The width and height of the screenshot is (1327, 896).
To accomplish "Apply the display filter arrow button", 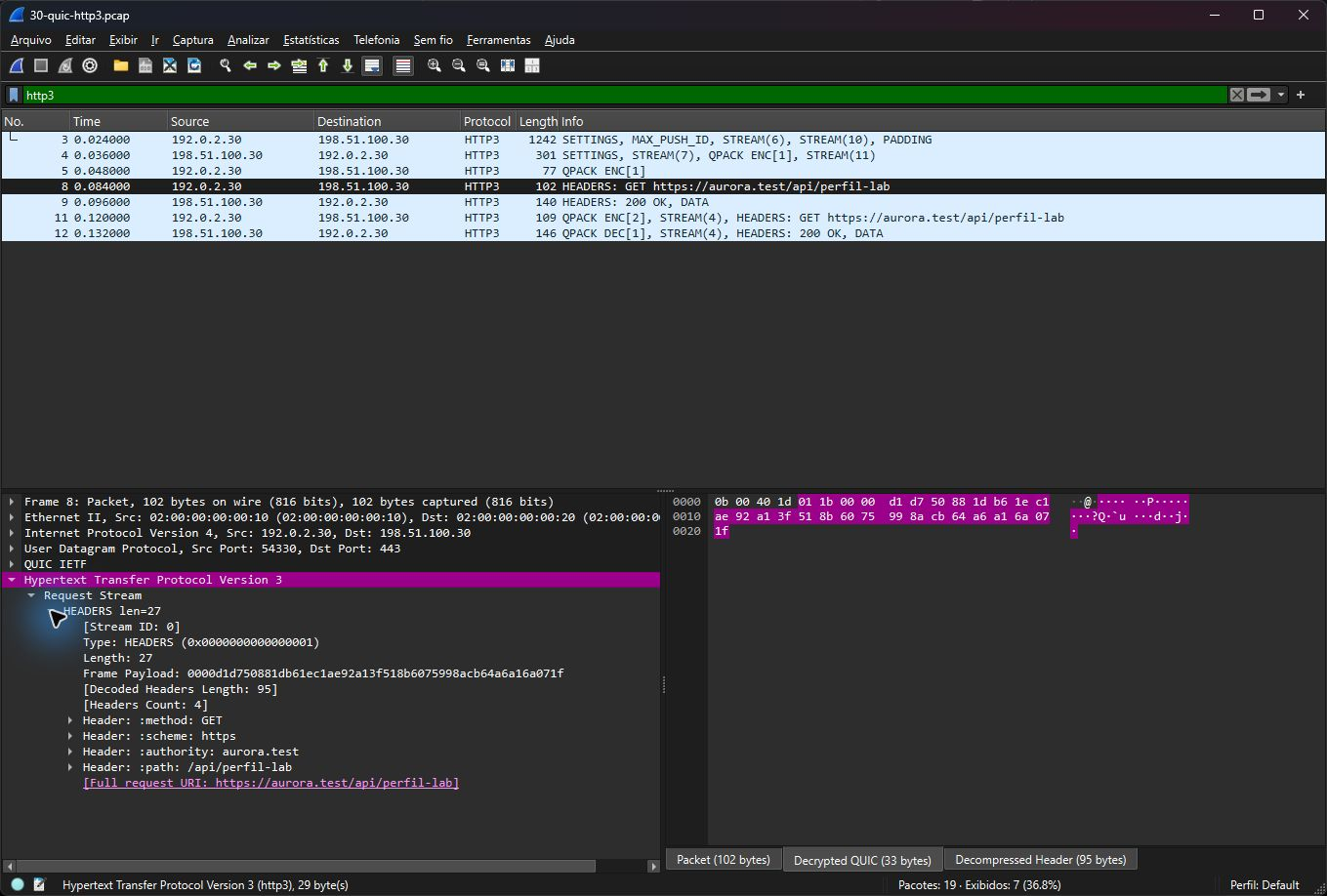I will pos(1259,95).
